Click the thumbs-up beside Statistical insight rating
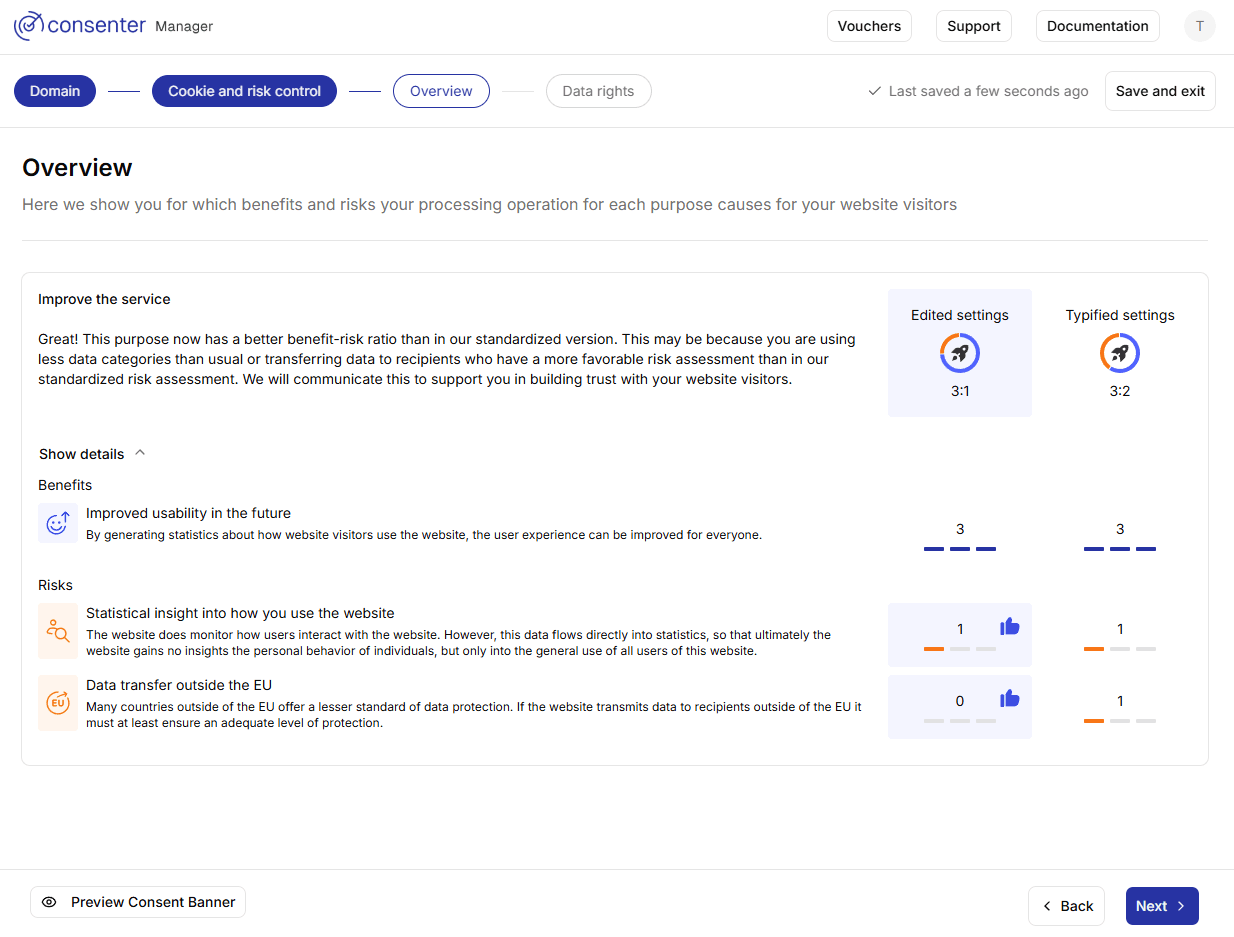Viewport: 1234px width, 937px height. point(1009,626)
